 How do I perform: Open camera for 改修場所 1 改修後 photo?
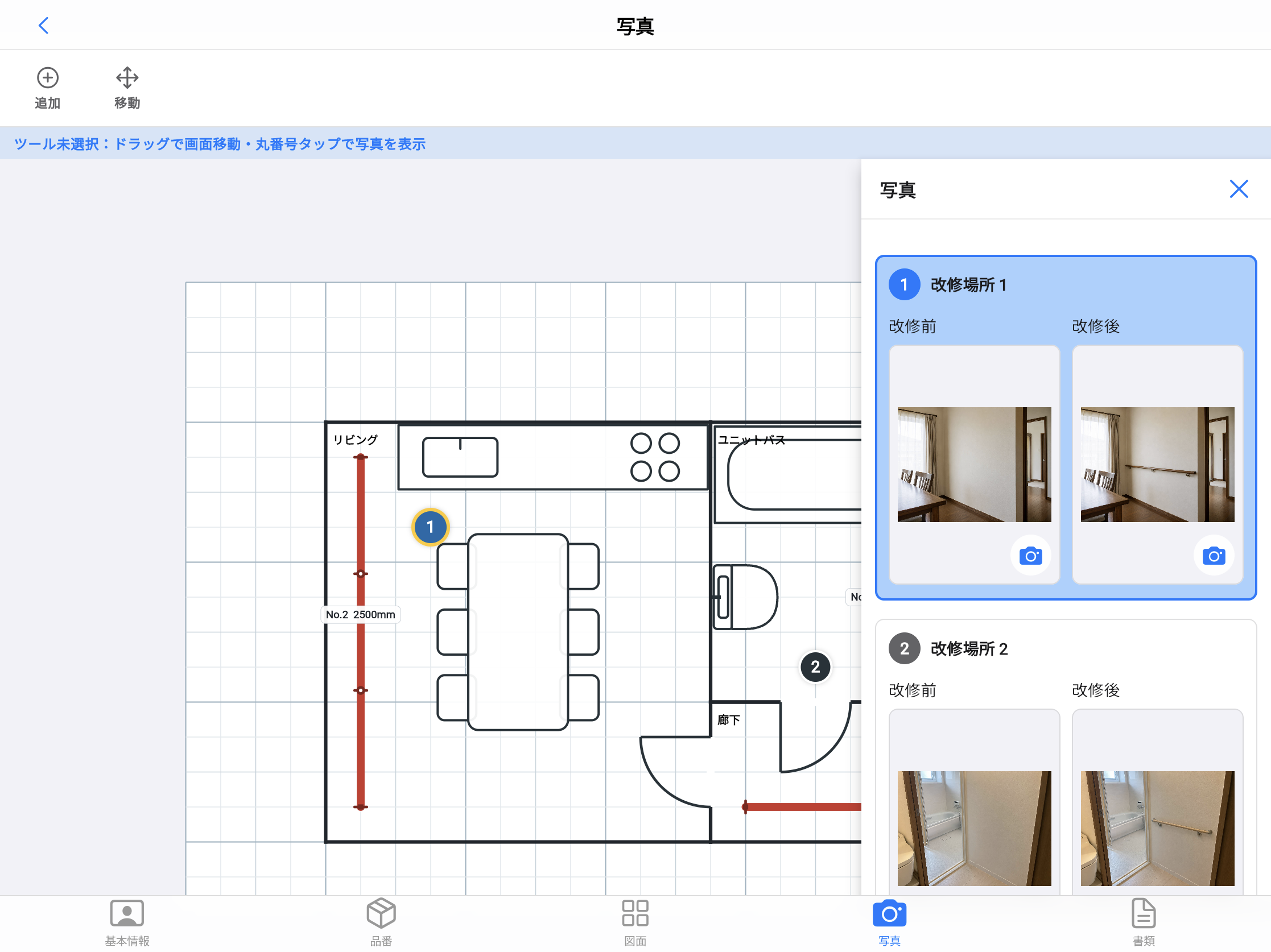[1214, 556]
